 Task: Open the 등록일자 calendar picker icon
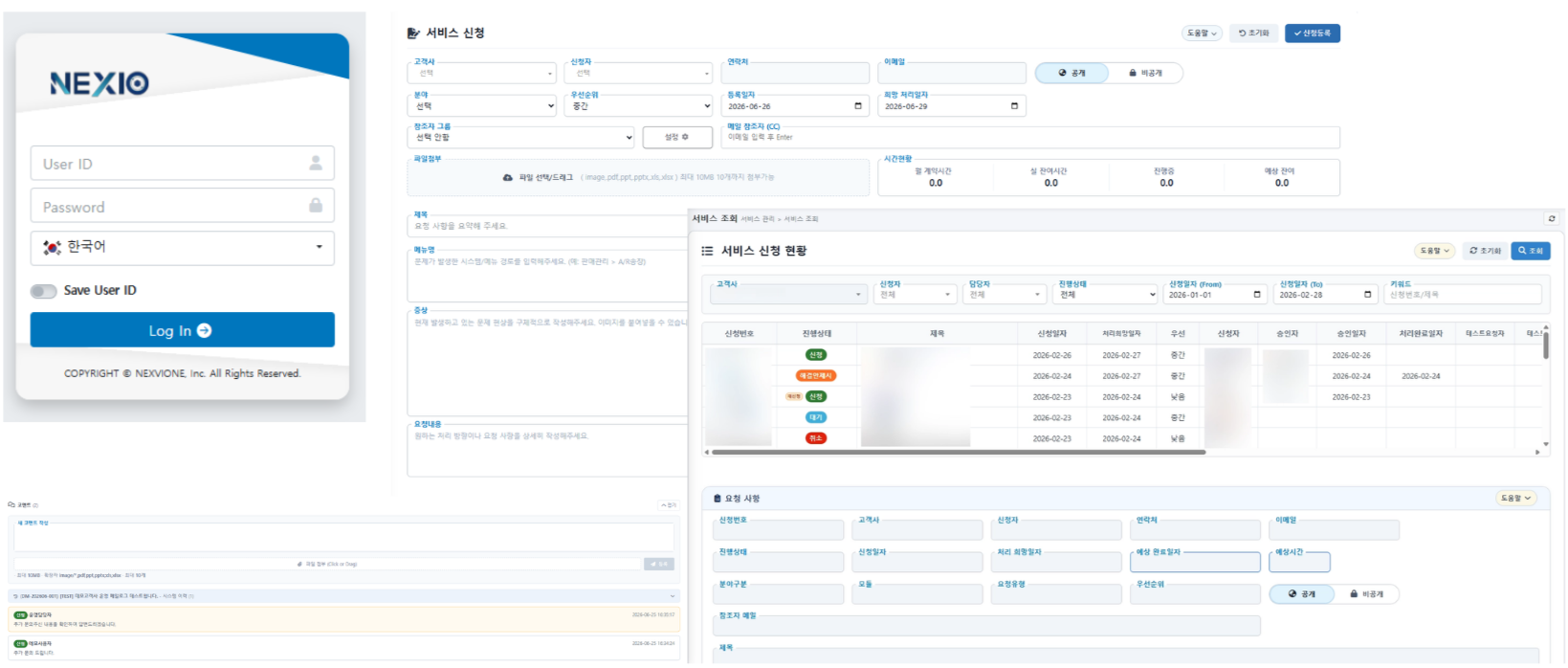(x=858, y=106)
